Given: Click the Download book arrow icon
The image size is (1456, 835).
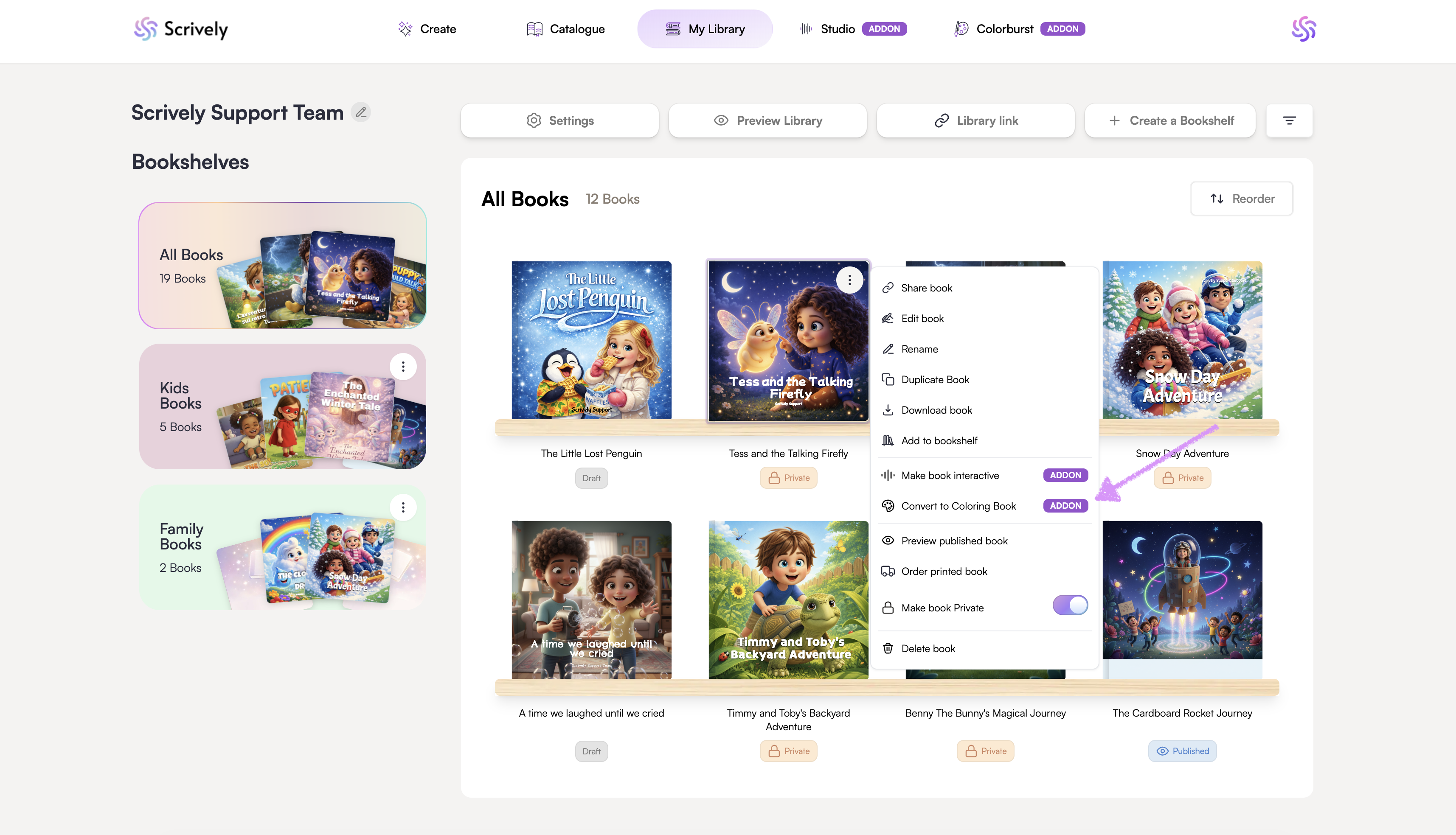Looking at the screenshot, I should click(888, 410).
